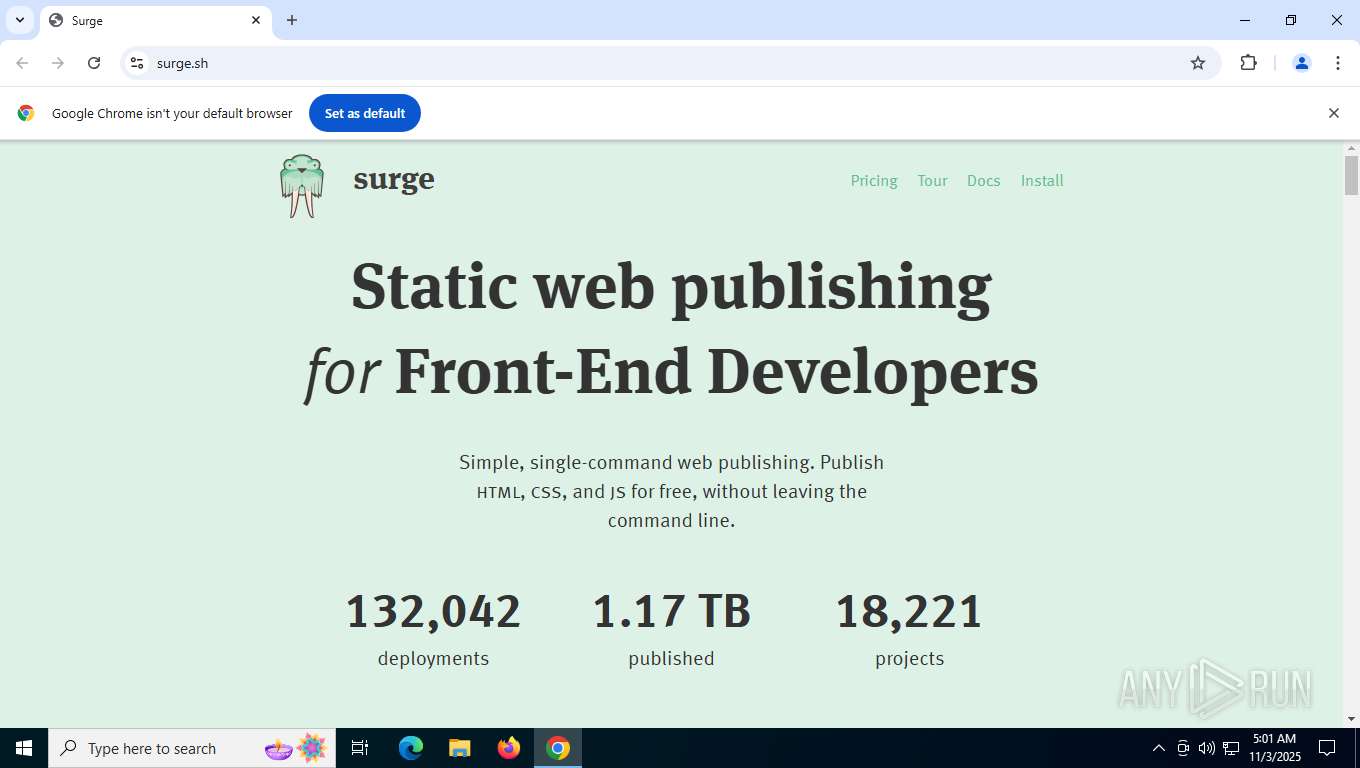
Task: Launch Microsoft Edge from the taskbar
Action: point(411,748)
